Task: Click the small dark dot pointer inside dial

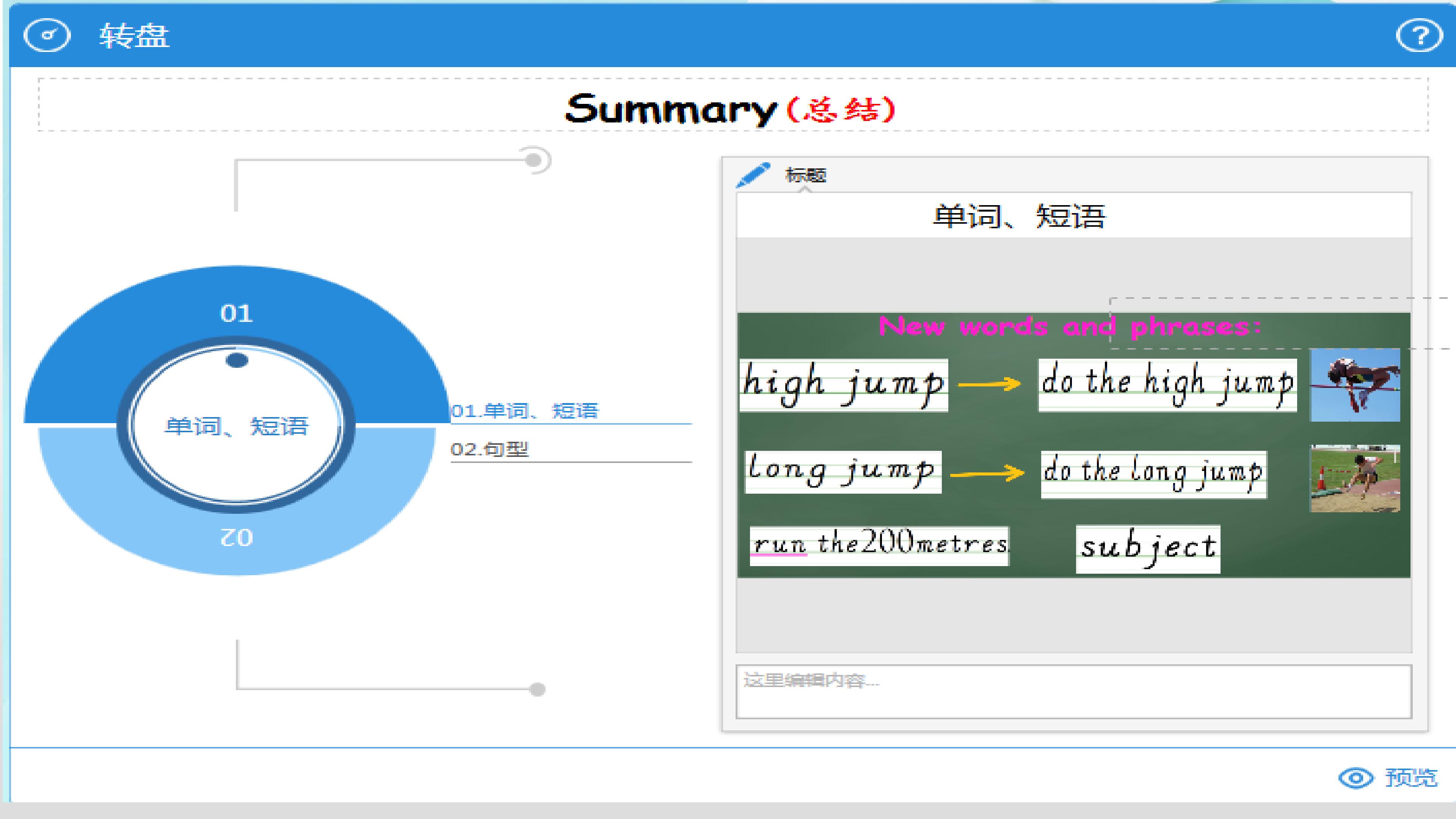Action: click(x=237, y=360)
